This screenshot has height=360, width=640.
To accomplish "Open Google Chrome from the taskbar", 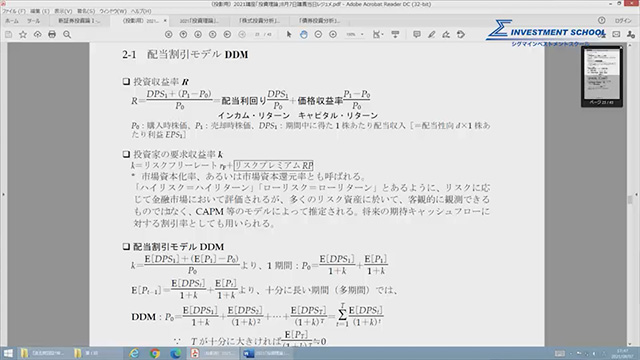I will click(155, 353).
